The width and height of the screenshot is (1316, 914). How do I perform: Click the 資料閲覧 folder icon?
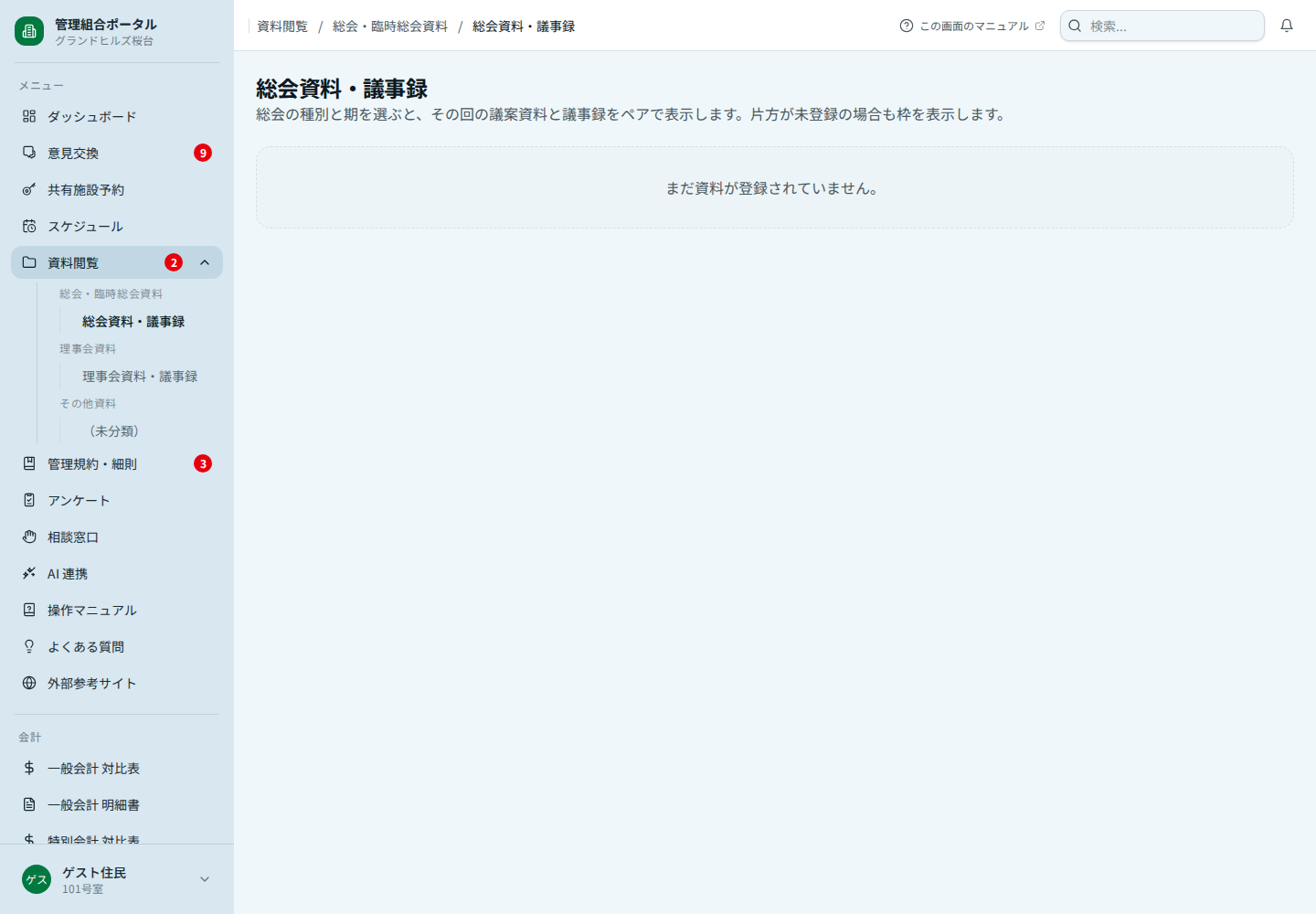point(29,262)
